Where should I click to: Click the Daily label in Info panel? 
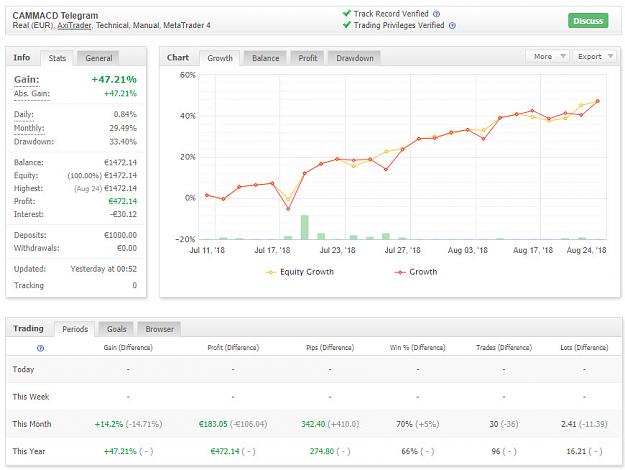(24, 114)
